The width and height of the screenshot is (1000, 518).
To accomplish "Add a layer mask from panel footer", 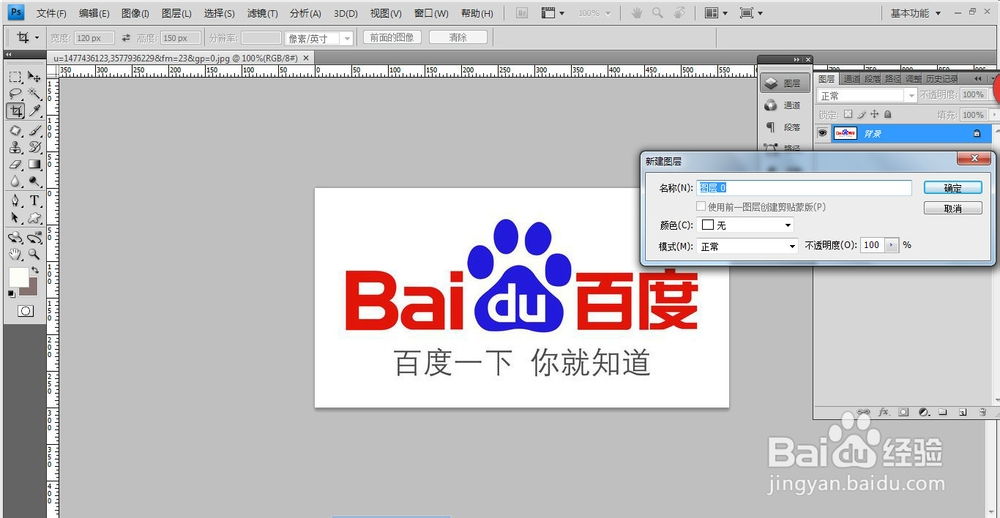I will point(904,412).
